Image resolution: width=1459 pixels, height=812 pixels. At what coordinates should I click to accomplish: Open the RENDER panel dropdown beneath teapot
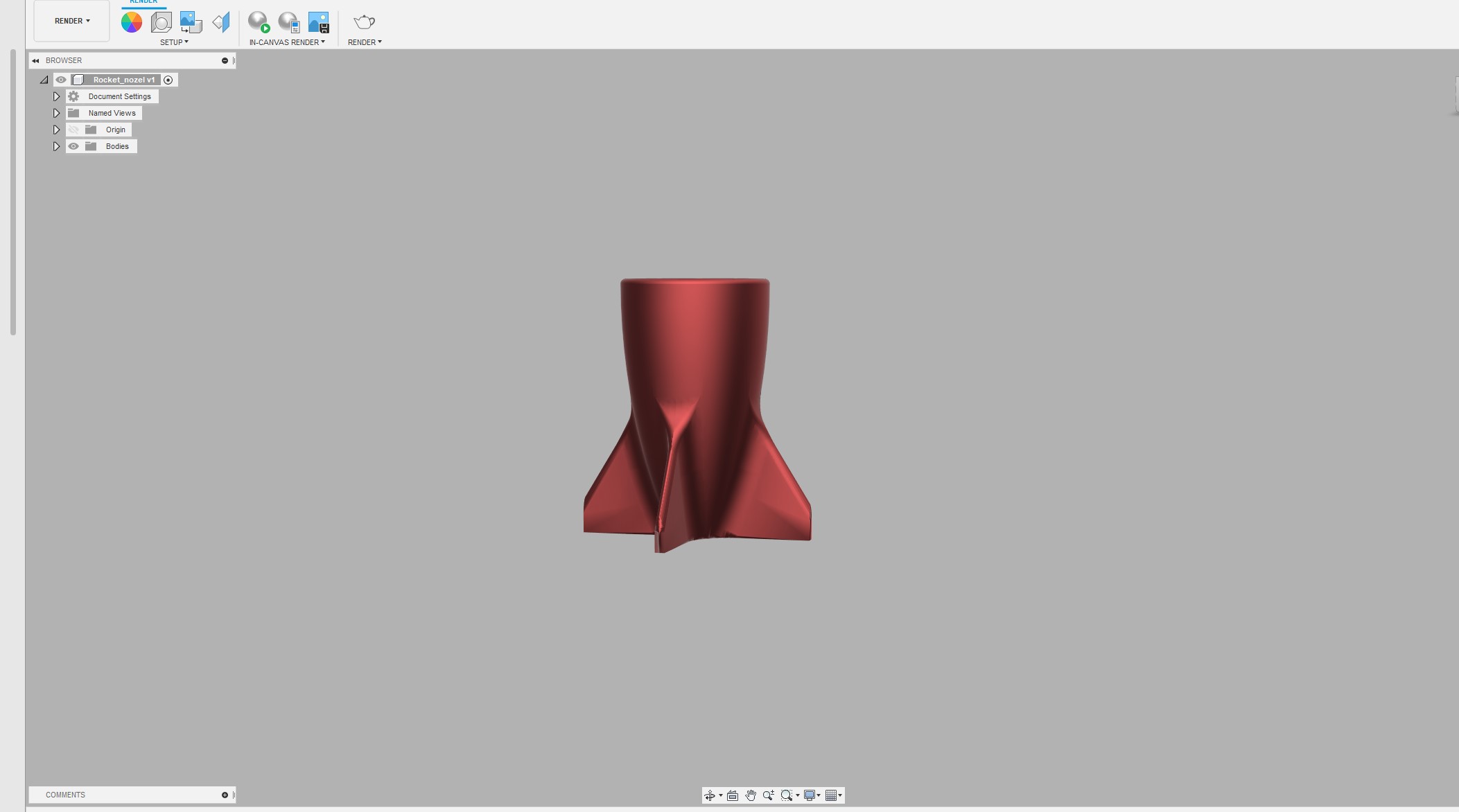tap(365, 42)
